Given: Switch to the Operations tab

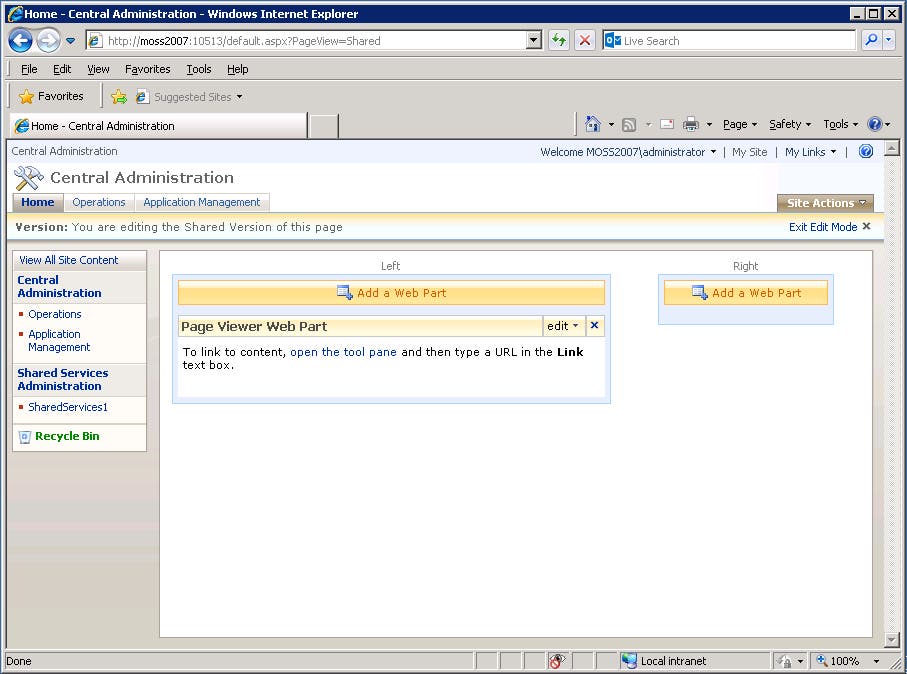Looking at the screenshot, I should (x=99, y=202).
